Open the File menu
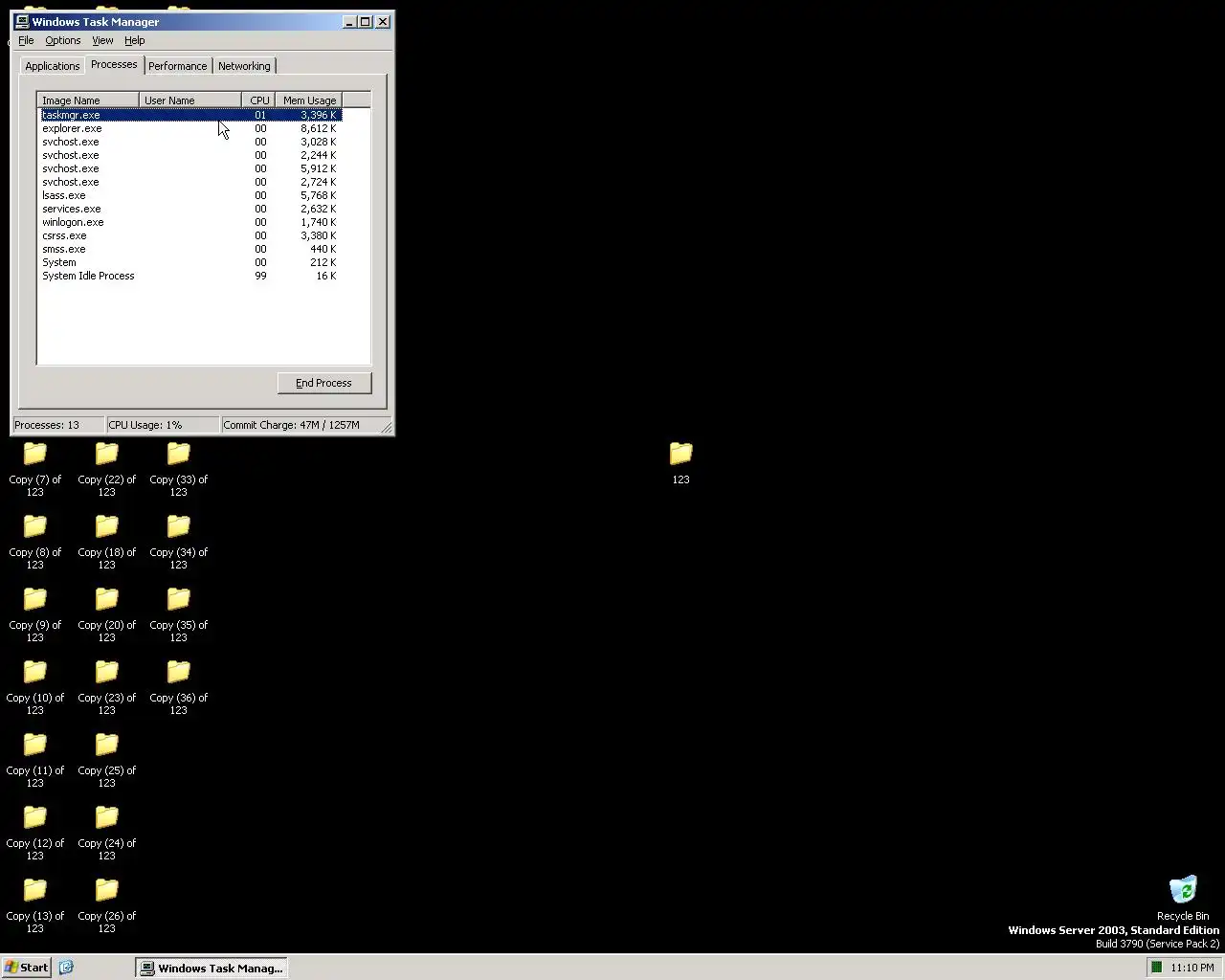This screenshot has height=980, width=1225. [x=26, y=40]
